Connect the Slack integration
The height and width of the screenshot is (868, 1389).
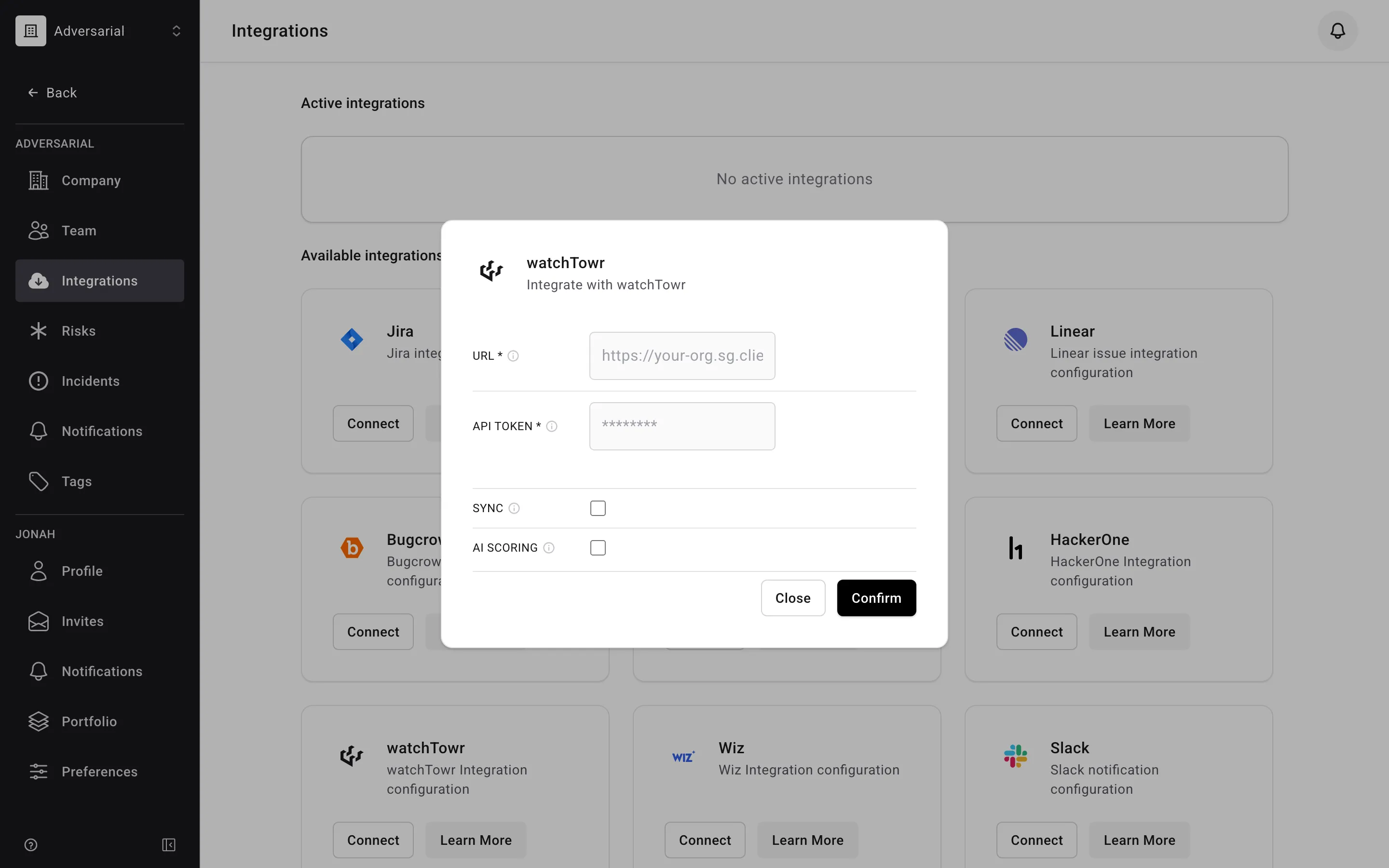pyautogui.click(x=1036, y=841)
